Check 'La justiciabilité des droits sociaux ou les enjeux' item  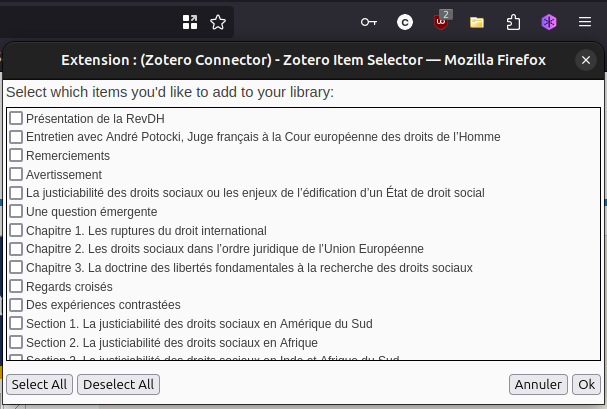(16, 193)
